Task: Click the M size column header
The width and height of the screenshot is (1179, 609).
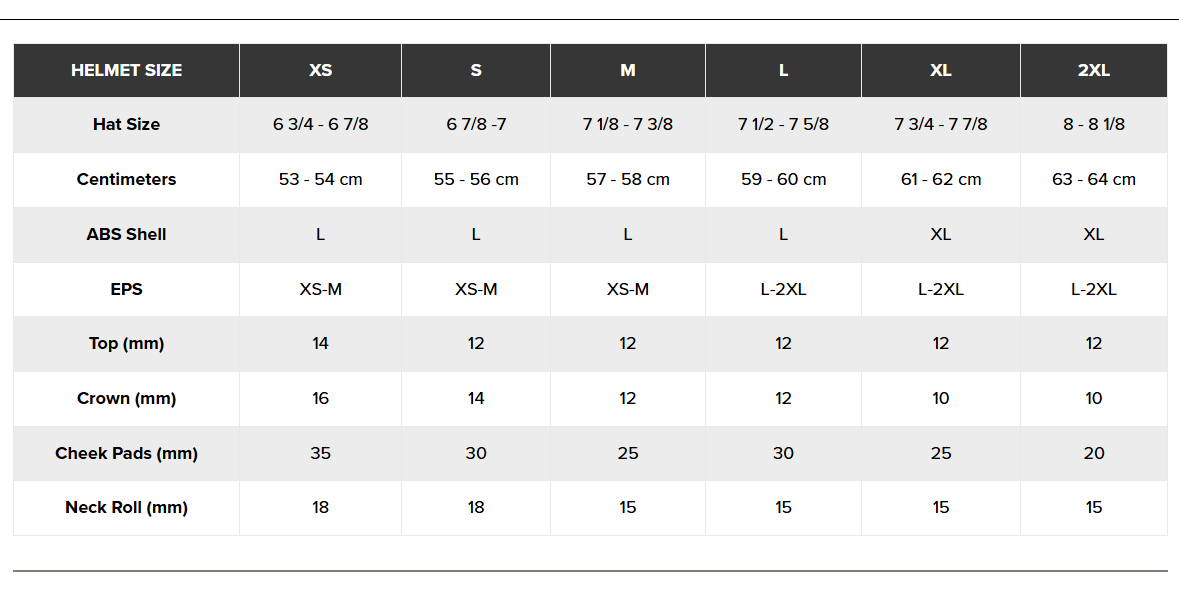Action: [x=628, y=70]
